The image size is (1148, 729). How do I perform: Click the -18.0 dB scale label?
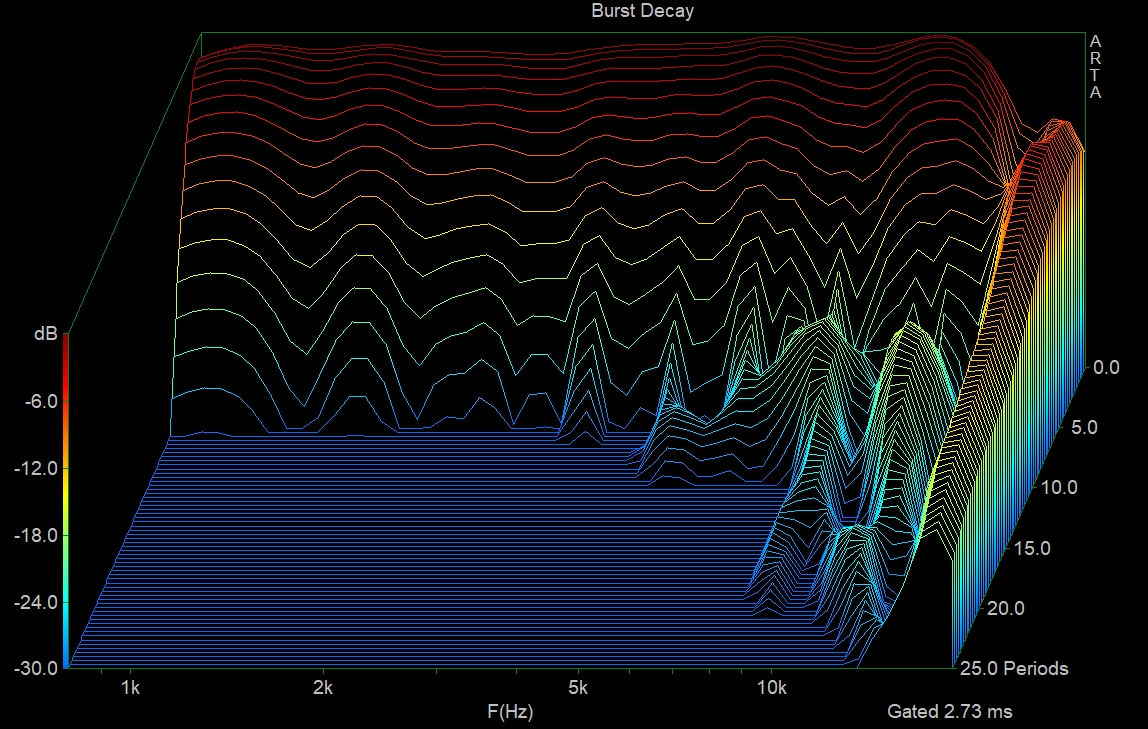(x=35, y=535)
